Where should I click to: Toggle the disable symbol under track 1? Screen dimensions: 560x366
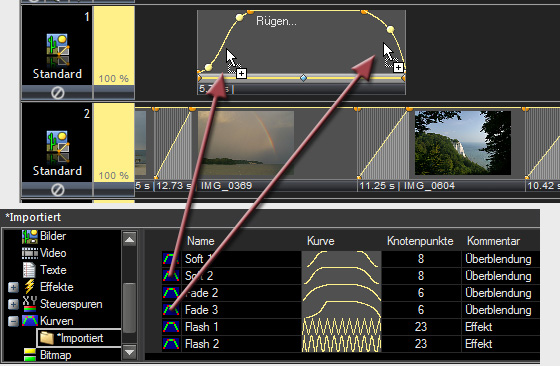click(58, 93)
